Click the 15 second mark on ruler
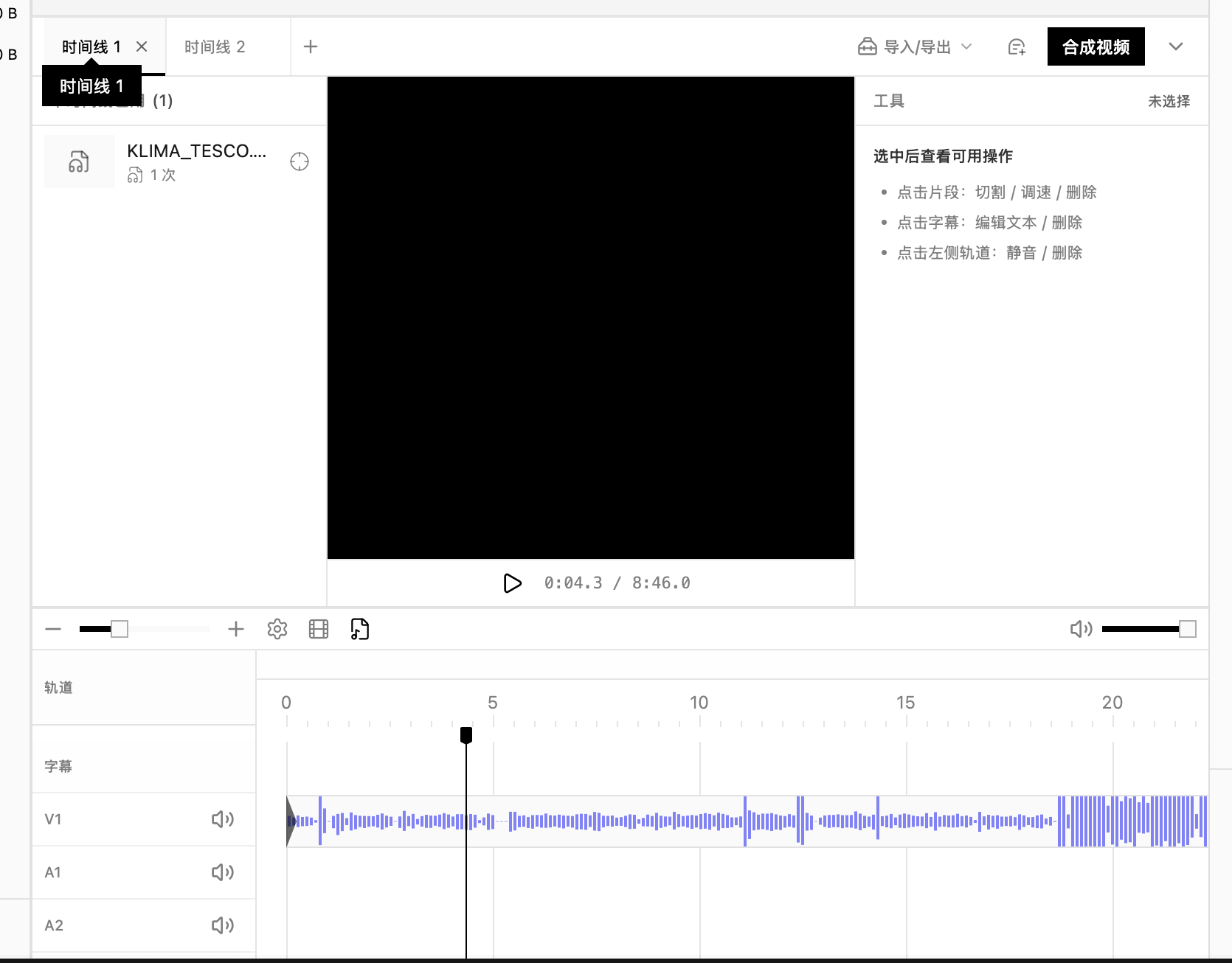This screenshot has height=963, width=1232. coord(906,703)
